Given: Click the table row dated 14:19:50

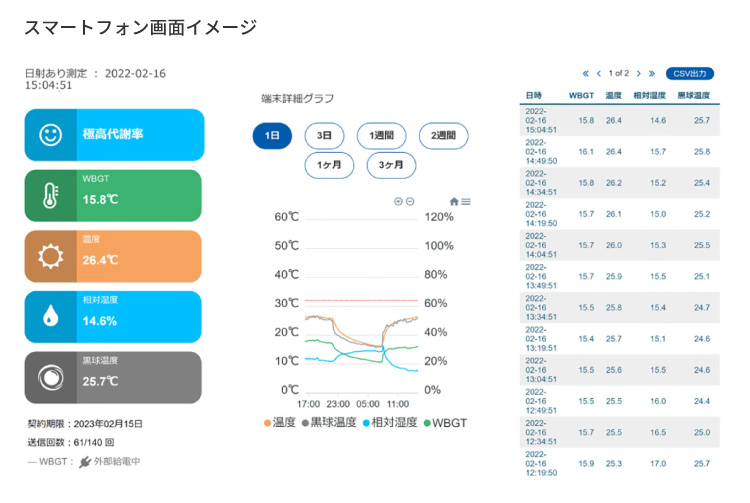Looking at the screenshot, I should pyautogui.click(x=620, y=214).
